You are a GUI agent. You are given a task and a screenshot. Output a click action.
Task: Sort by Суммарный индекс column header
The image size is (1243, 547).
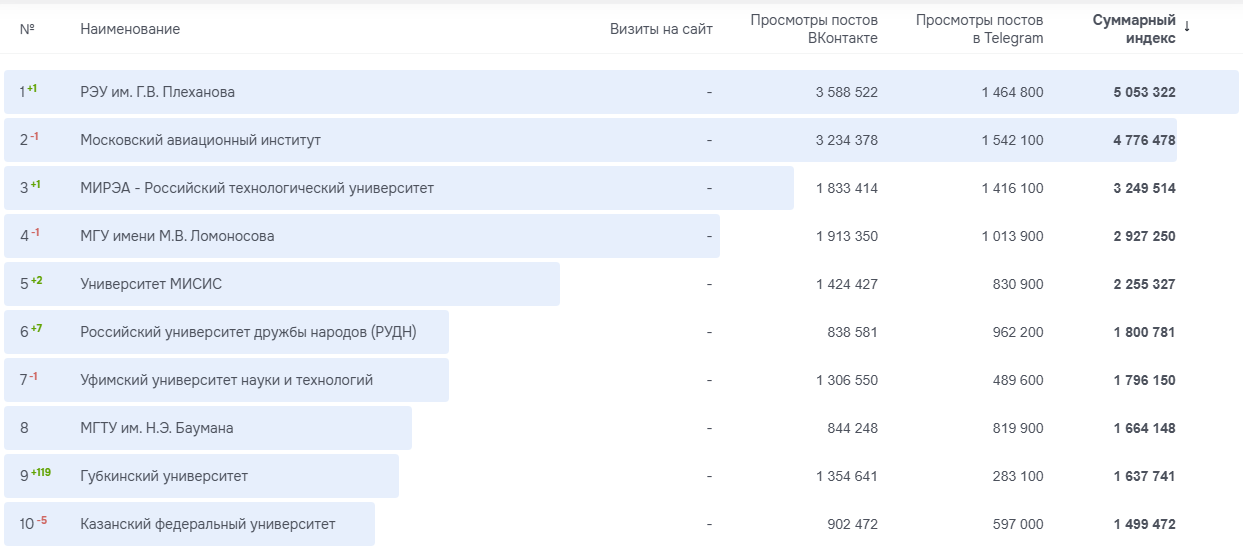pos(1133,29)
